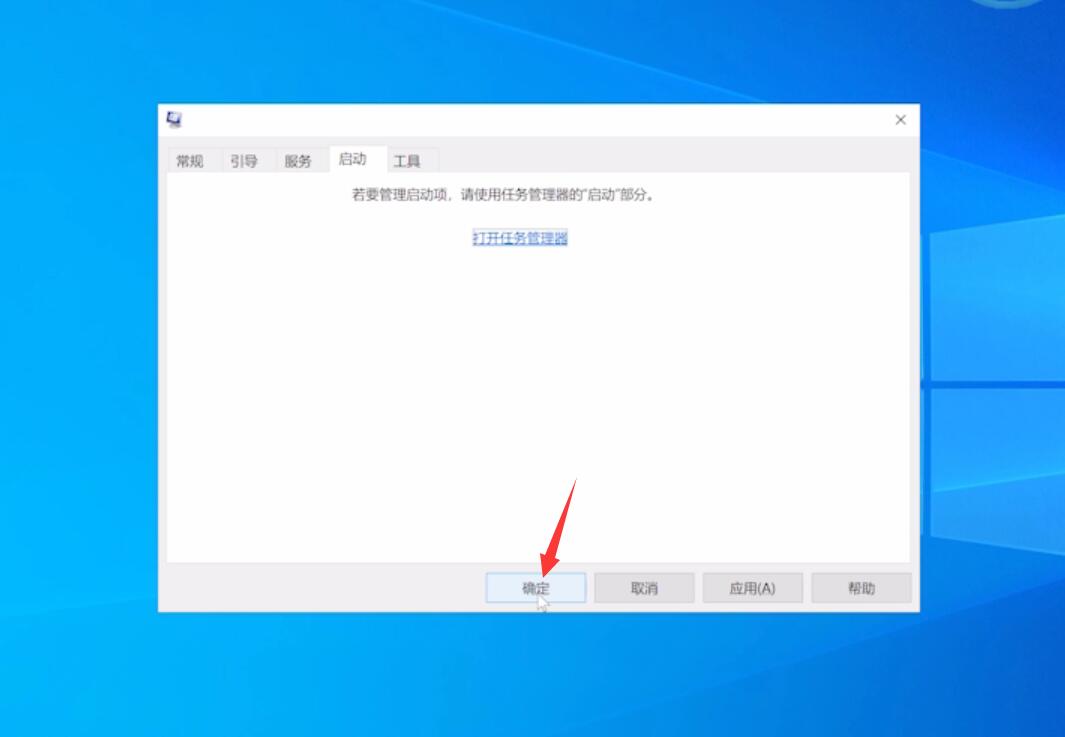Click the text 若要管理启动项 message

coord(503,195)
